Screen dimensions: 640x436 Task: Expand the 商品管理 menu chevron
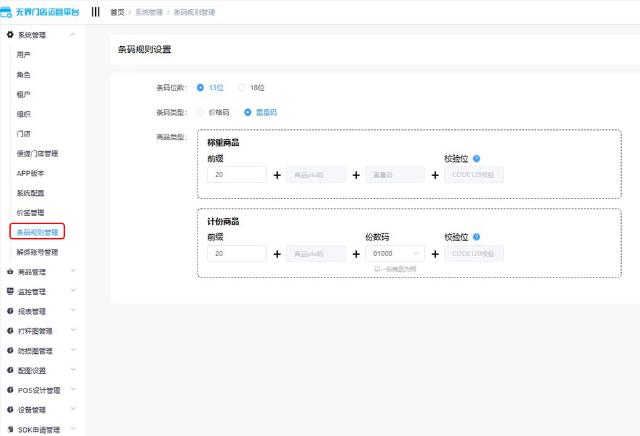pos(73,271)
